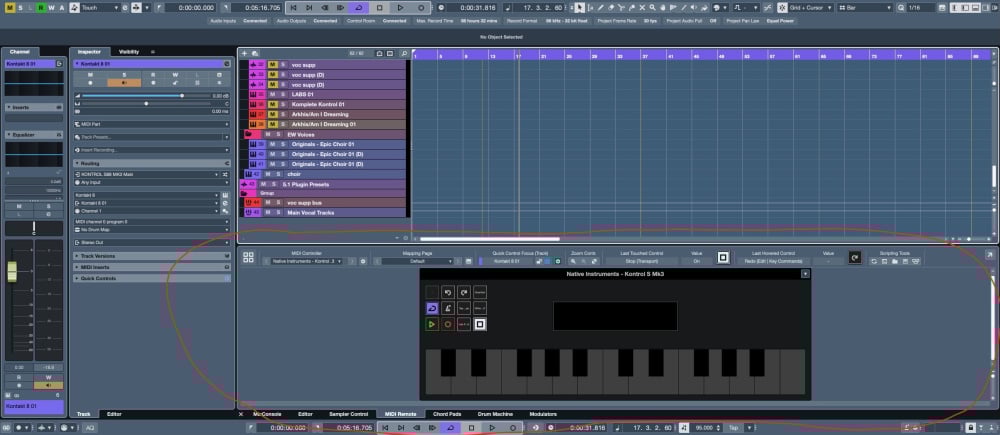1000x435 pixels.
Task: Switch to Sampler Control tab
Action: click(348, 414)
